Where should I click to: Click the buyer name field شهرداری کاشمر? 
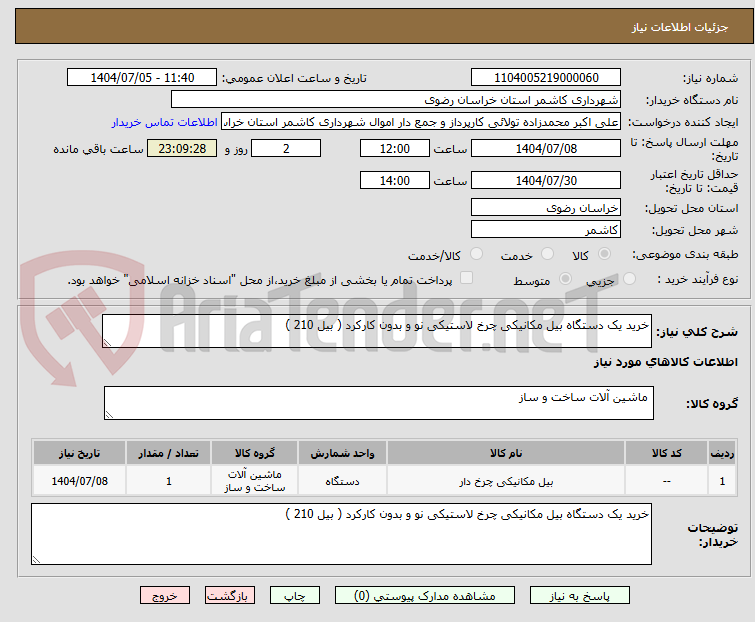point(396,100)
